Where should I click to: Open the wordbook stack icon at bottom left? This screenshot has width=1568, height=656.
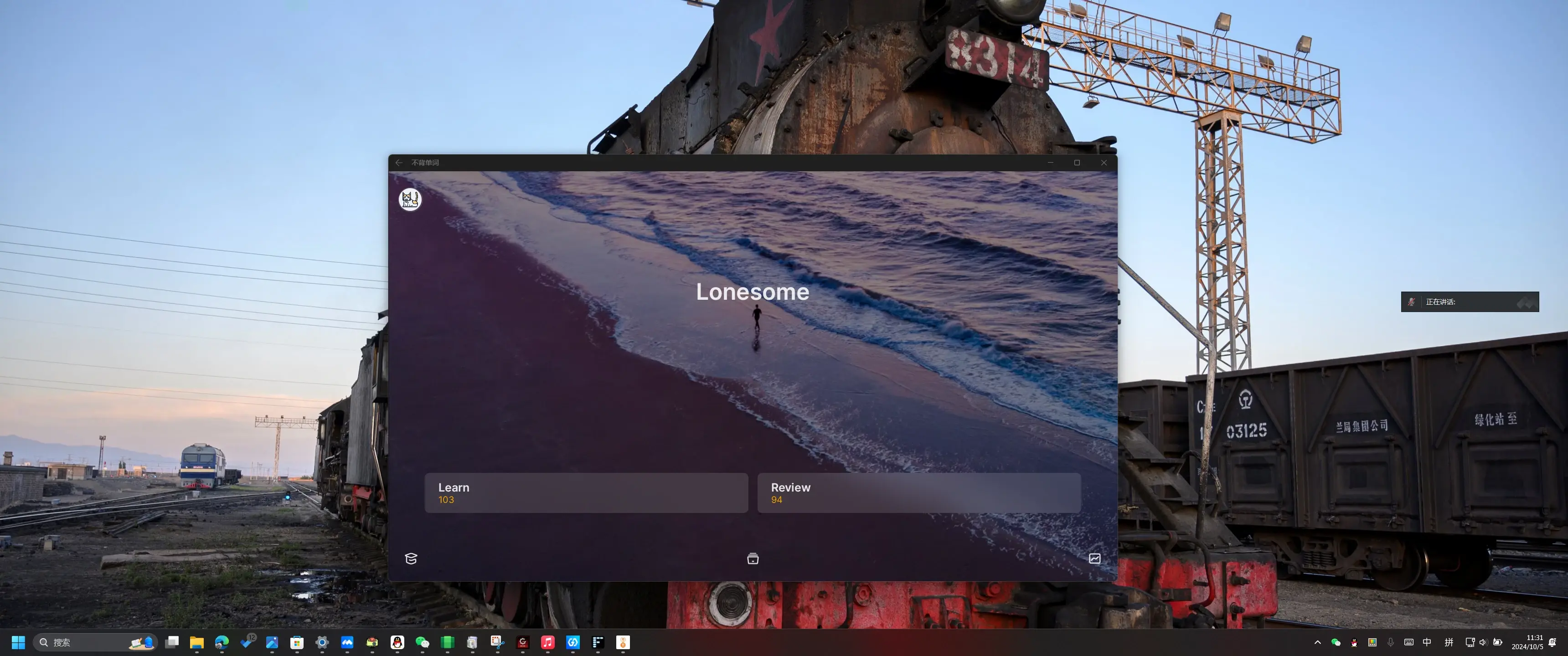pos(411,559)
